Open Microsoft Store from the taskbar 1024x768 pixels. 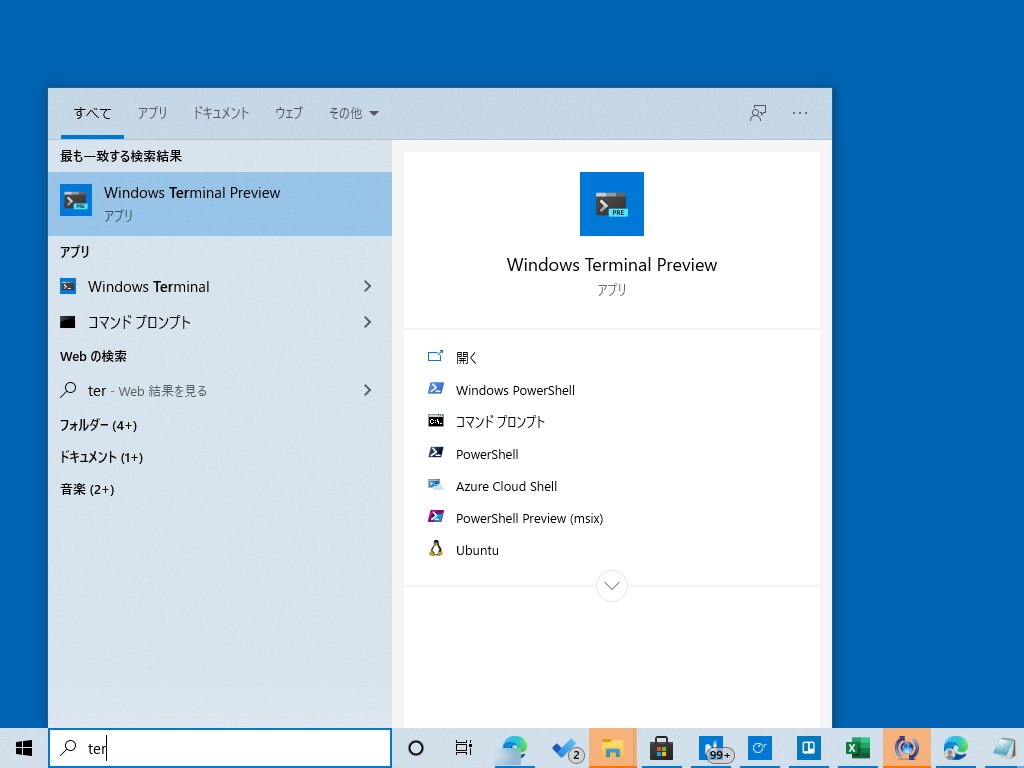660,747
